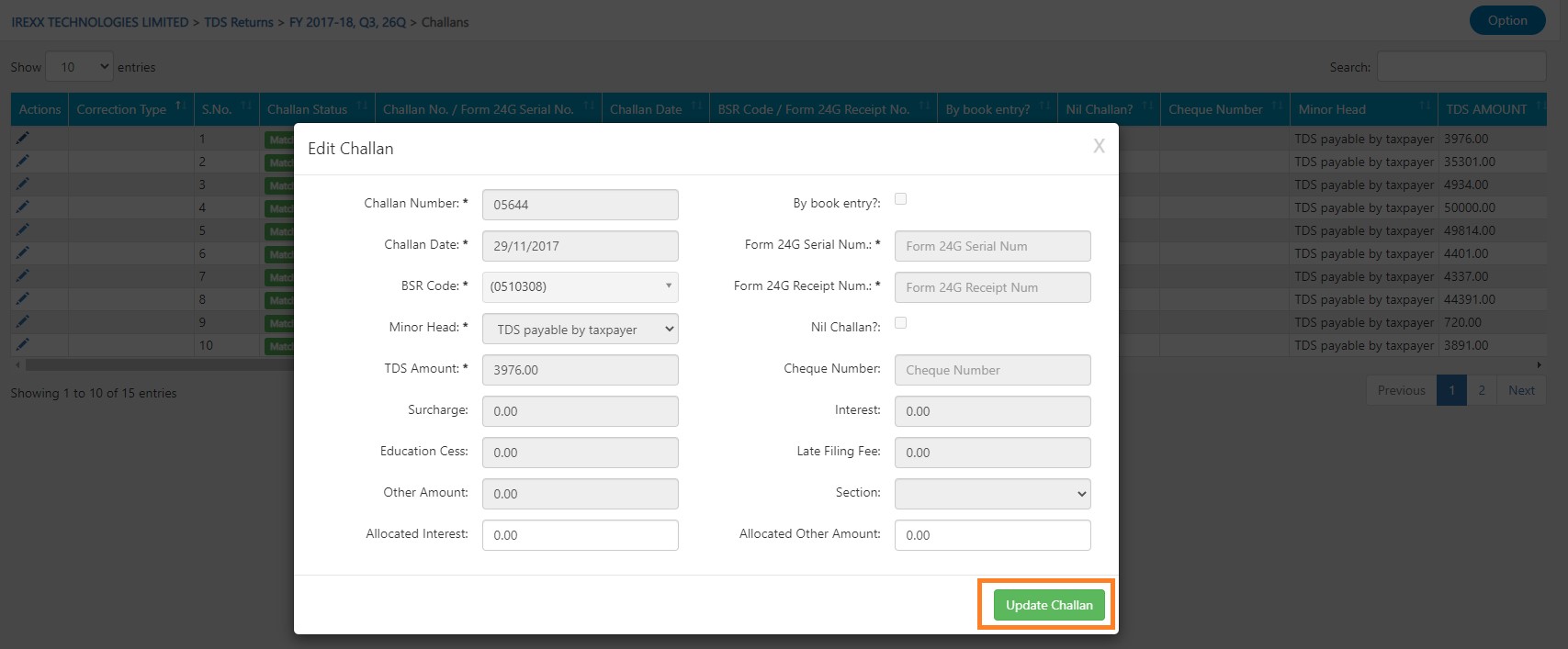Sort by Nil Challan? column

coord(1109,109)
